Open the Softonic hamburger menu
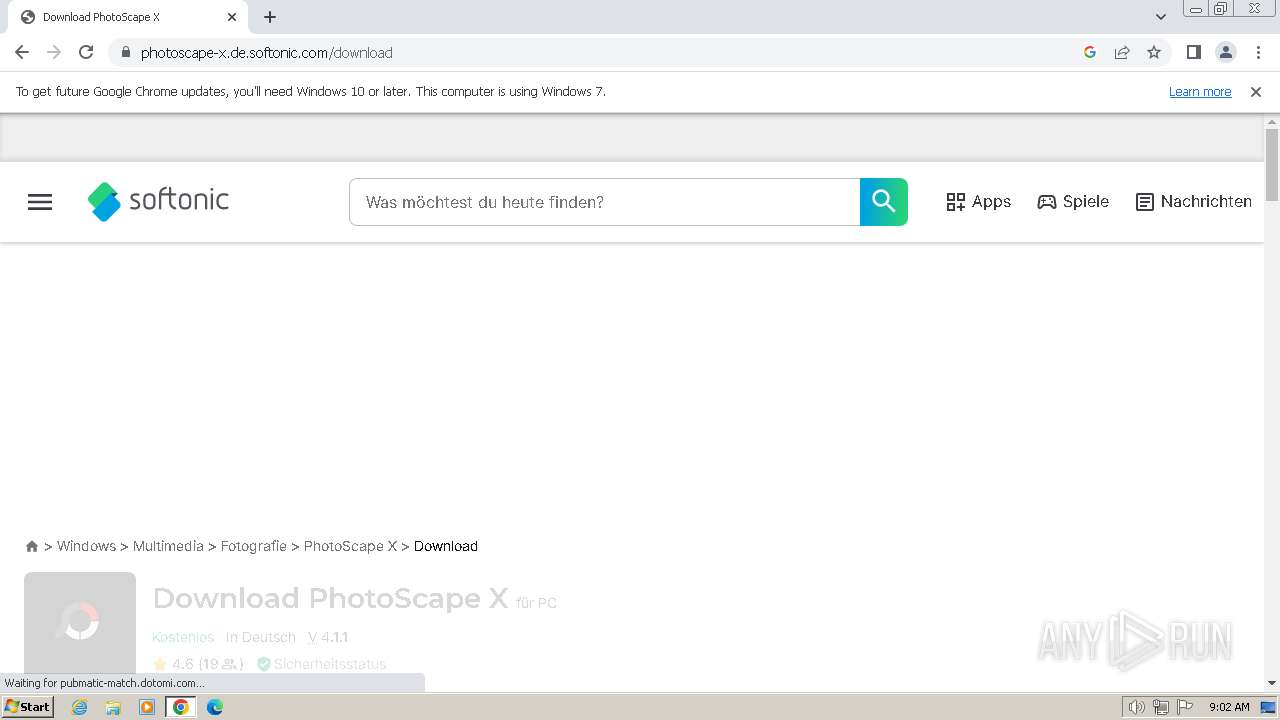The width and height of the screenshot is (1280, 720). (40, 202)
